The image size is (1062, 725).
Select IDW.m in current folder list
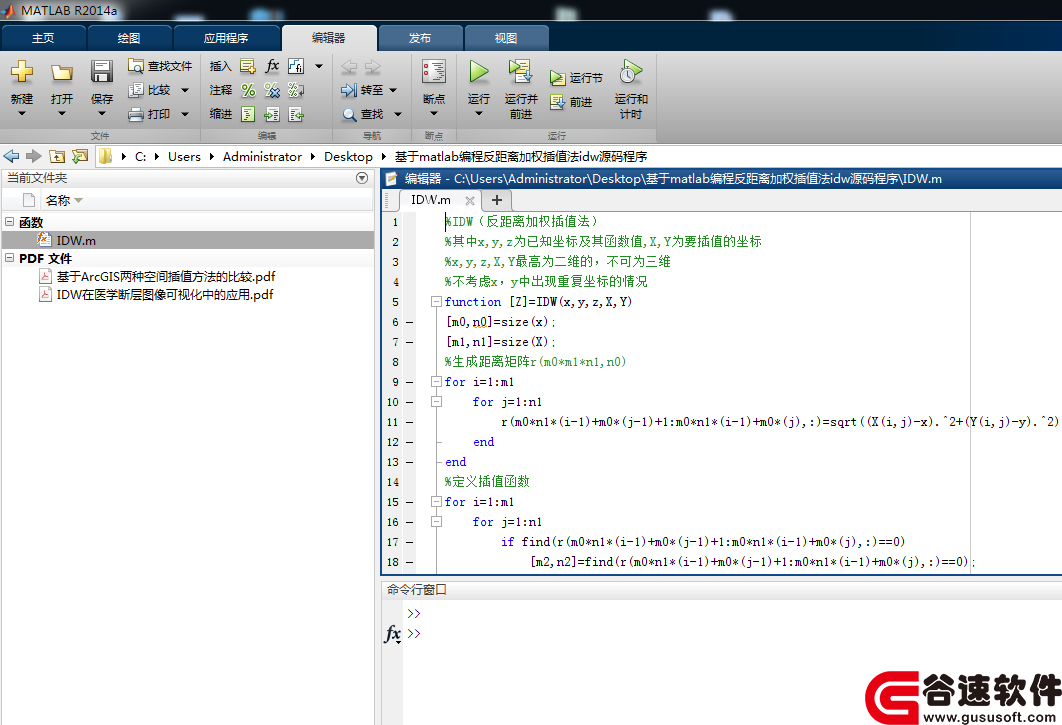coord(188,240)
